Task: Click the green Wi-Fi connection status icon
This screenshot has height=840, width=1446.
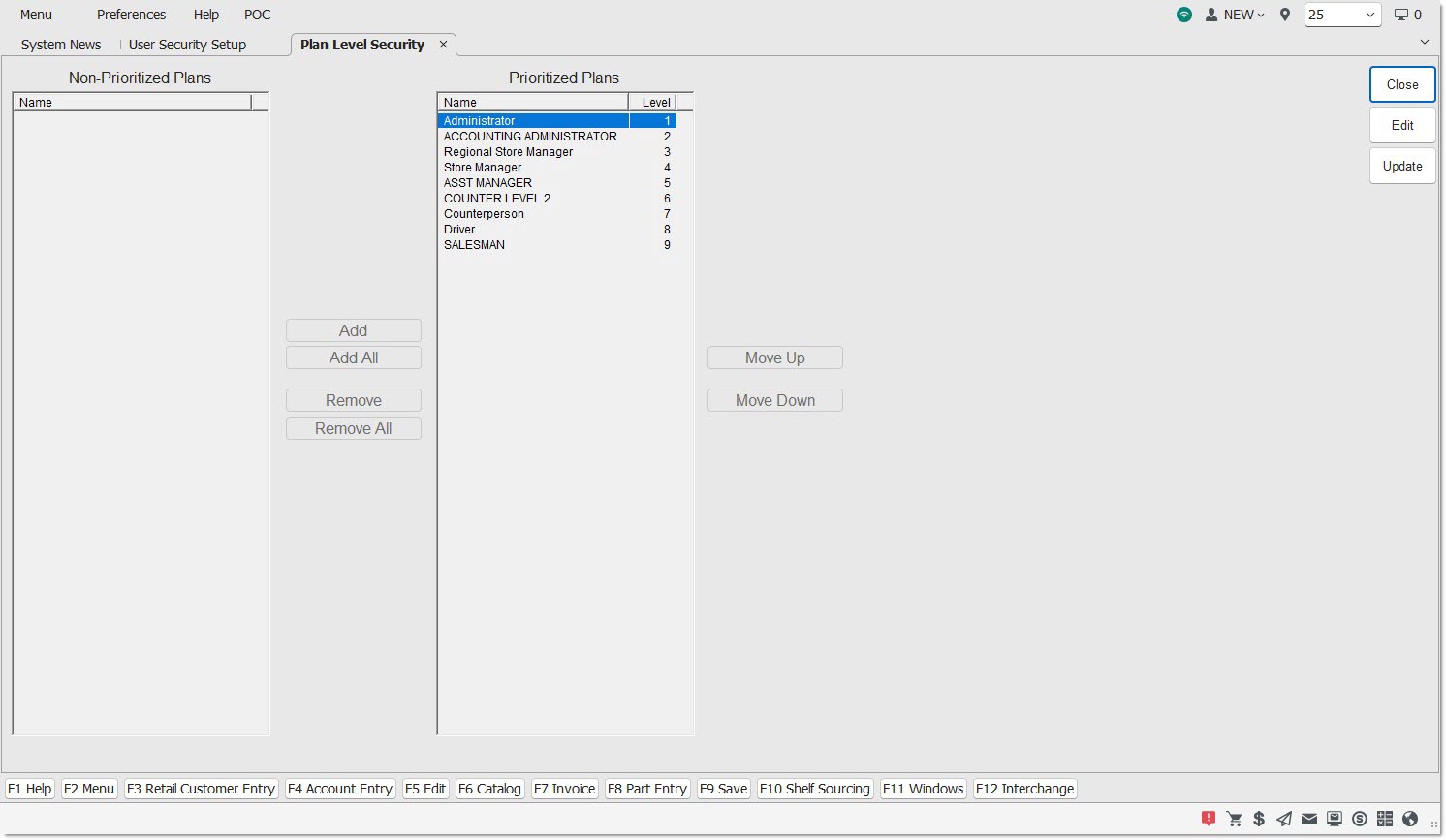Action: (x=1184, y=15)
